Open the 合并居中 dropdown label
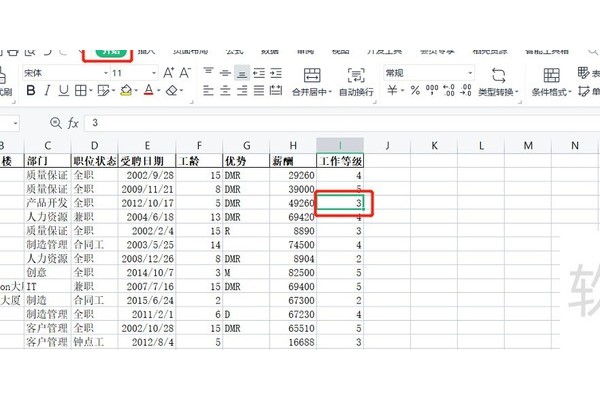The width and height of the screenshot is (600, 400). coord(312,92)
